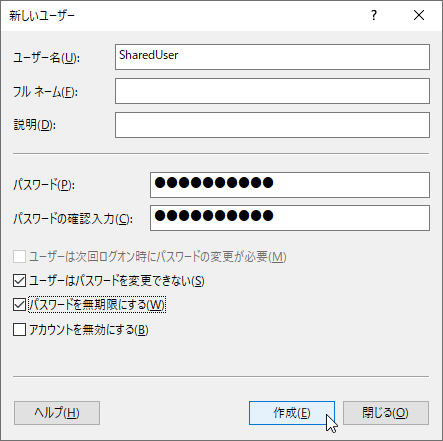
Task: Click the greyed-out 次回ログオン時にパスワードの変更が必要 checkbox
Action: pos(19,257)
